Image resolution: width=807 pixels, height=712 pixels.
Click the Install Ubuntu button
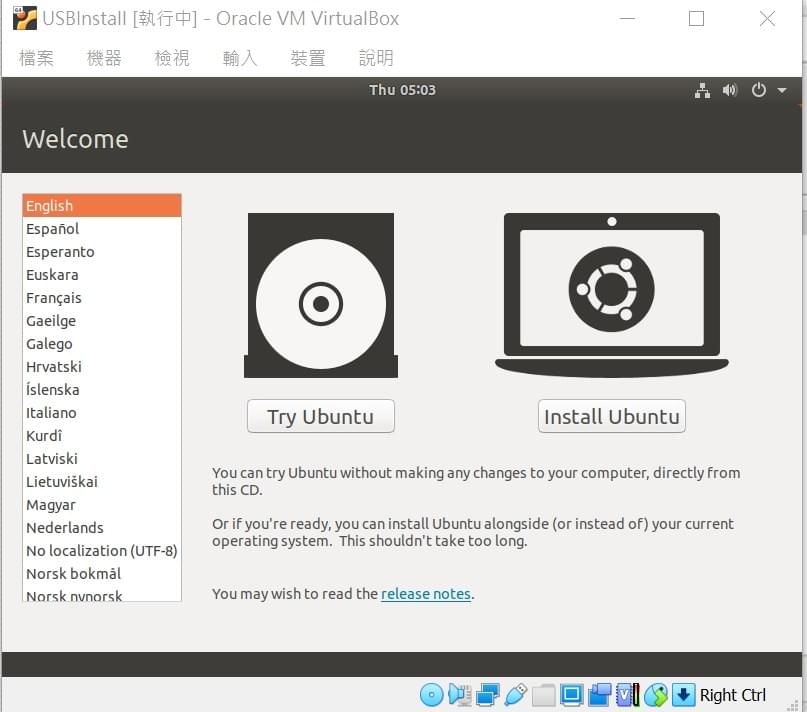(x=611, y=416)
